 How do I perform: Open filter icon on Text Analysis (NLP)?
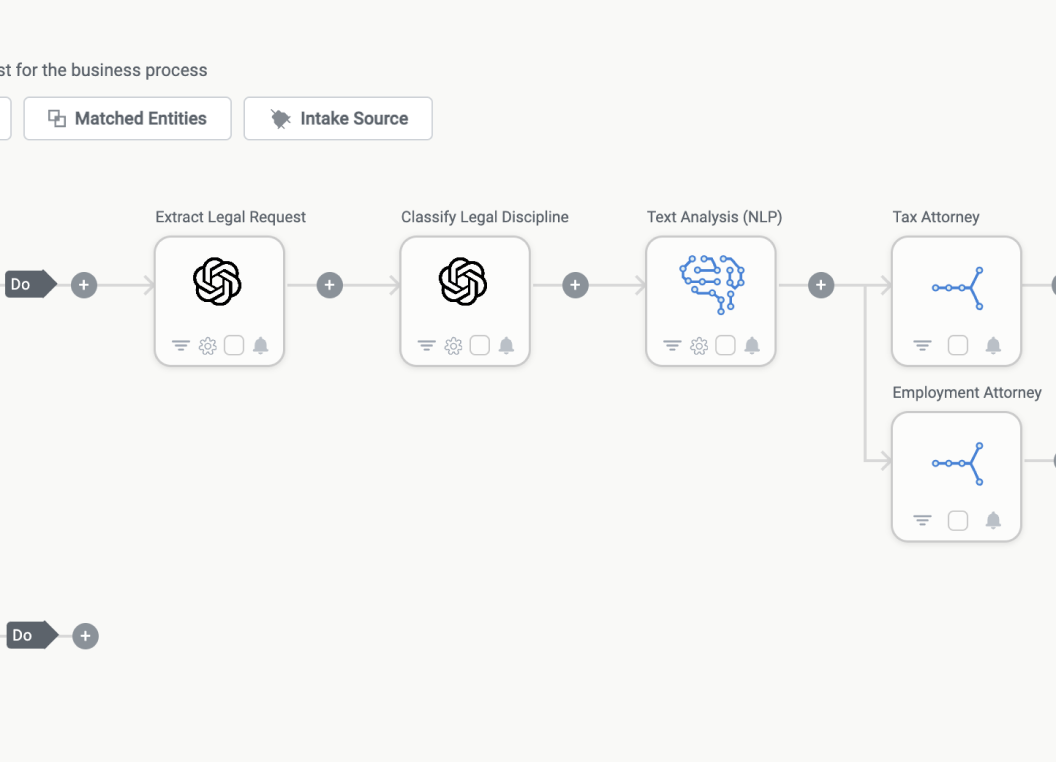click(x=672, y=346)
